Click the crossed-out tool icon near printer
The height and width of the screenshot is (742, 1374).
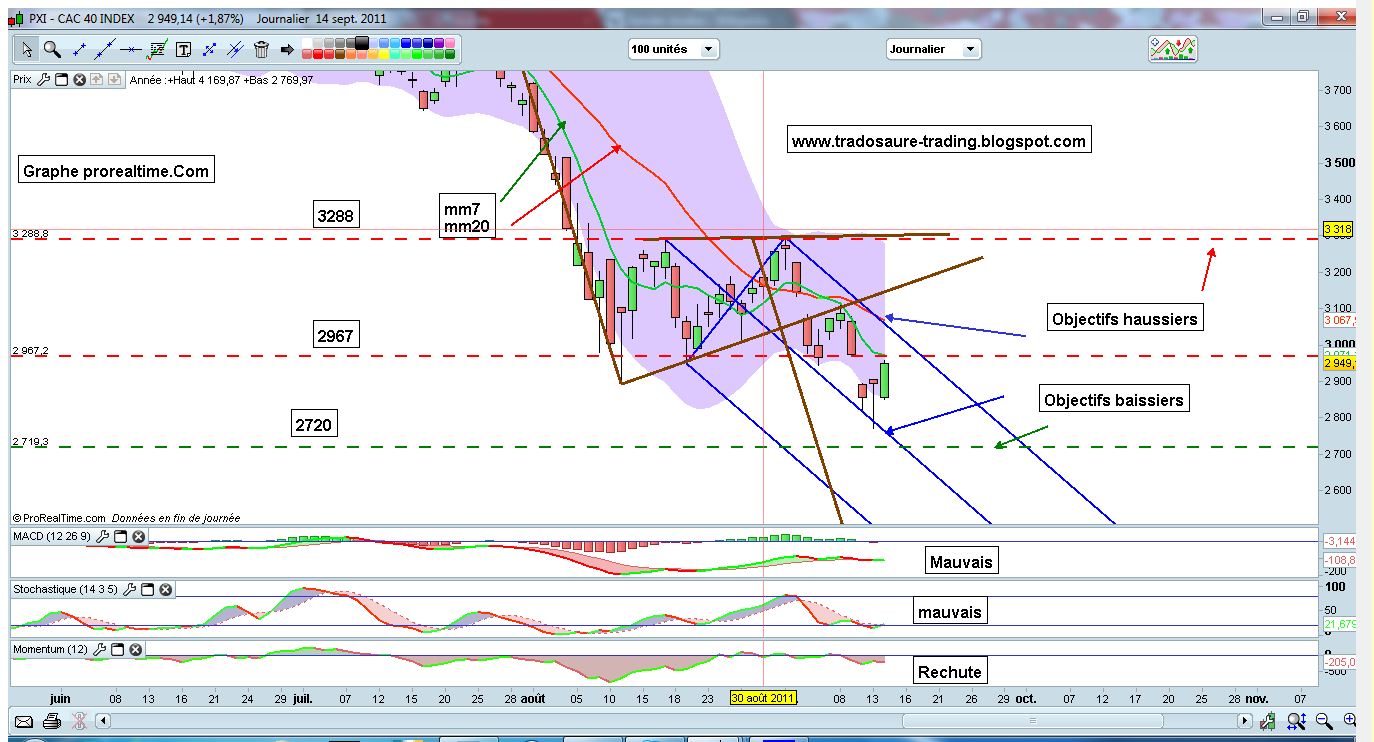[x=79, y=721]
